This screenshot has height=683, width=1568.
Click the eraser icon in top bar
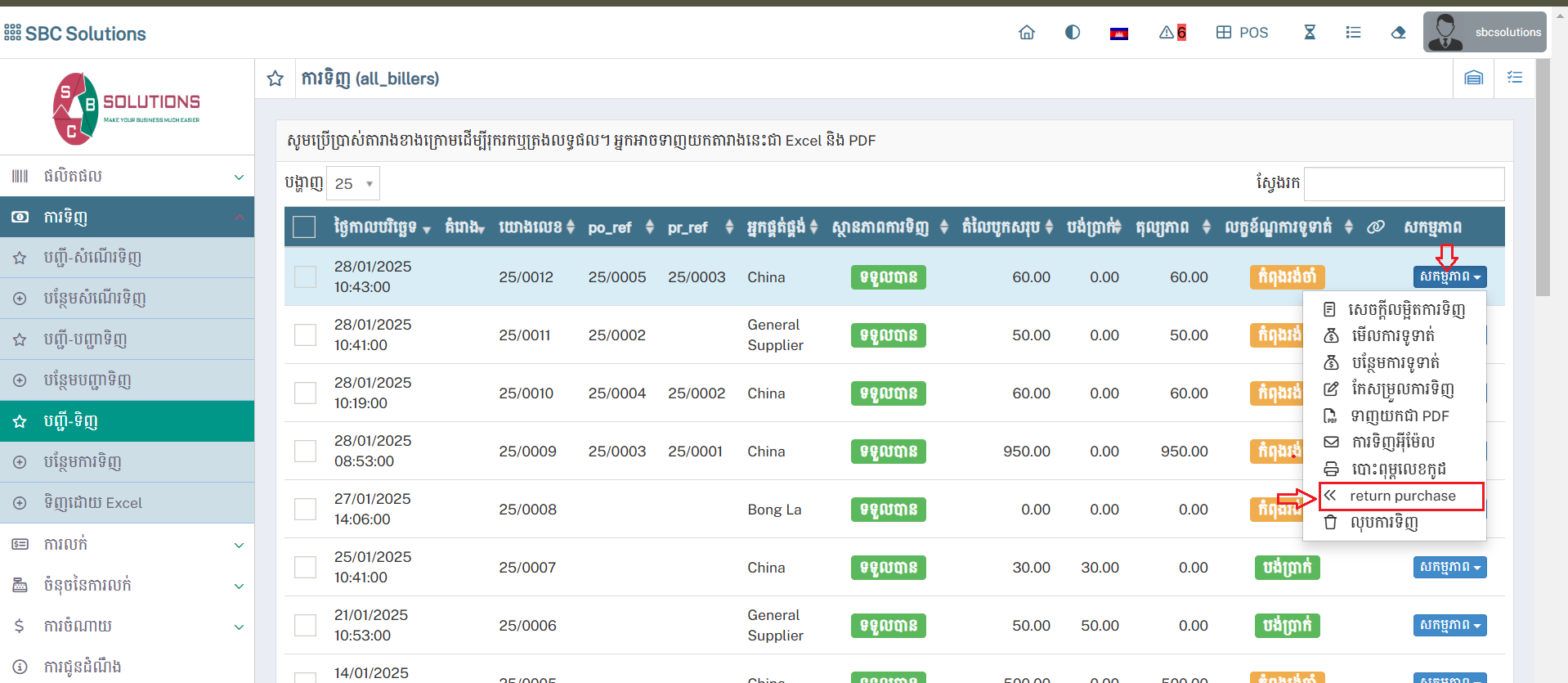[x=1399, y=33]
